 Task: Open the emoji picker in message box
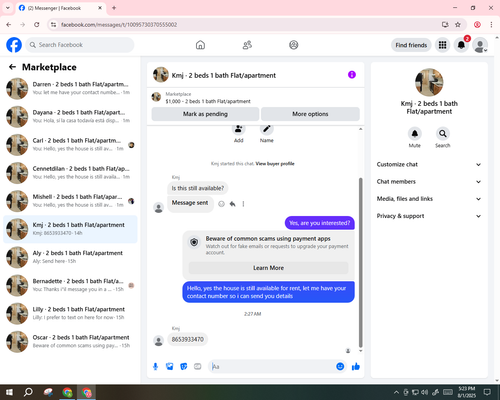point(340,367)
